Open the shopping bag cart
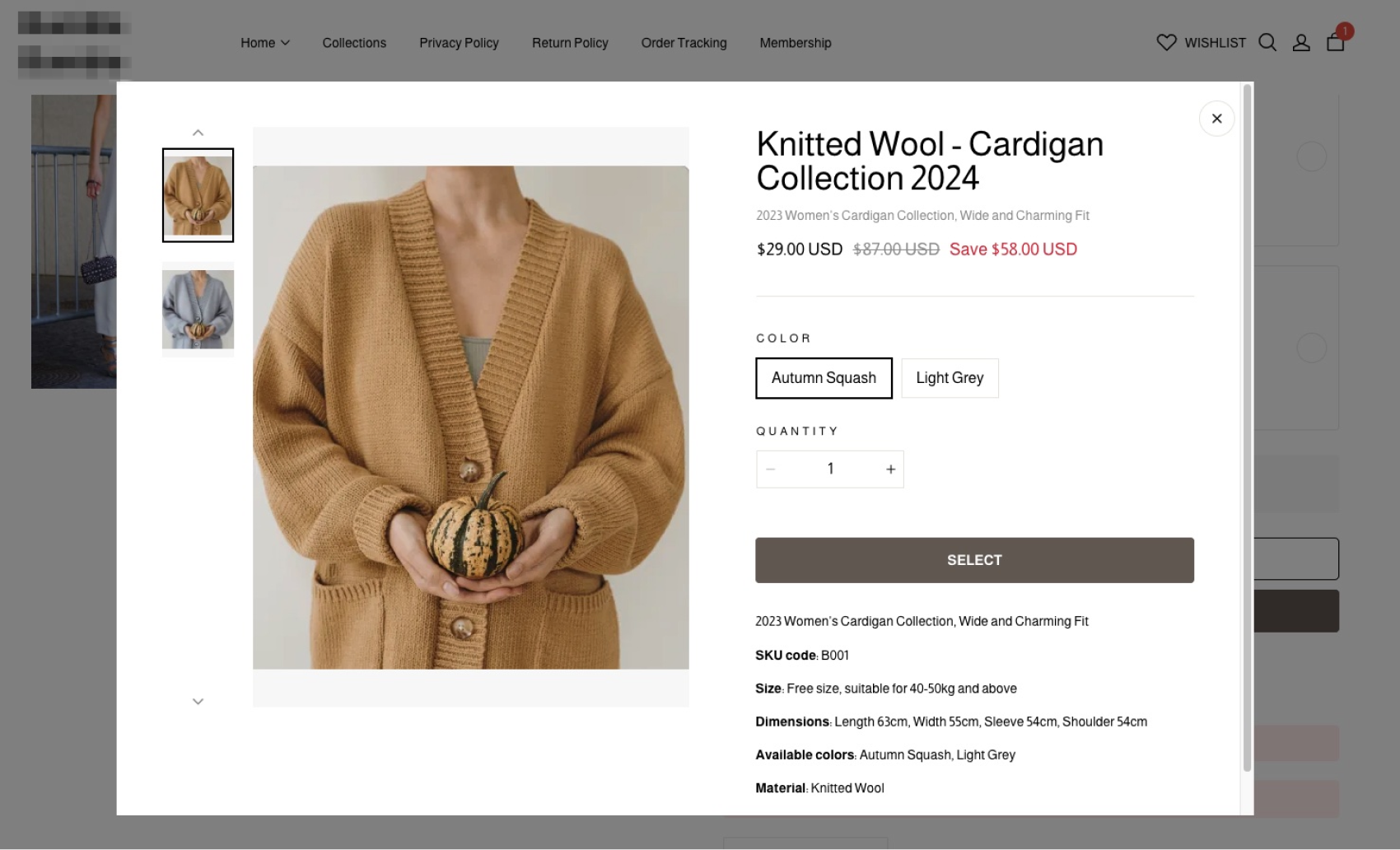This screenshot has height=850, width=1400. [x=1336, y=42]
